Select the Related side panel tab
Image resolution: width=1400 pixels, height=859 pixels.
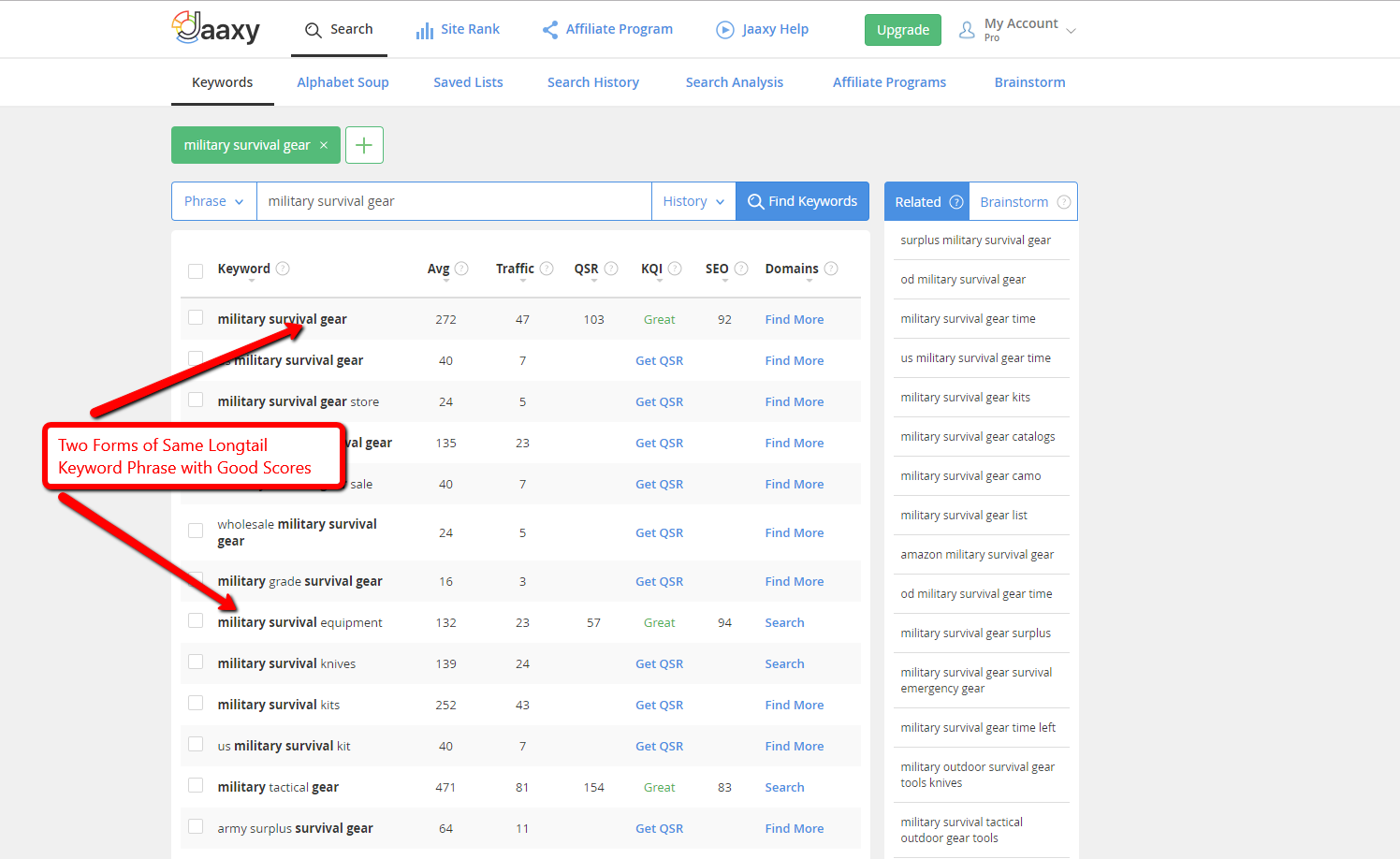coord(917,202)
